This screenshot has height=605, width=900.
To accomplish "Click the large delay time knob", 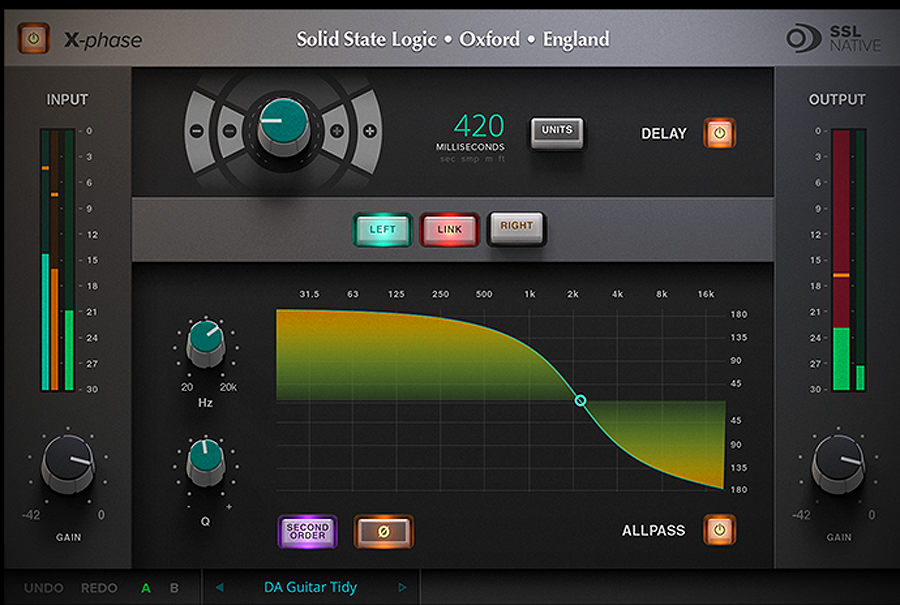I will tap(283, 127).
